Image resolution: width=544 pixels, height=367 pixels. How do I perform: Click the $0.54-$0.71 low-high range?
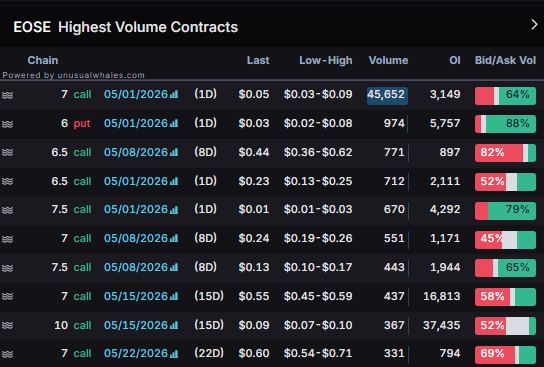[318, 353]
